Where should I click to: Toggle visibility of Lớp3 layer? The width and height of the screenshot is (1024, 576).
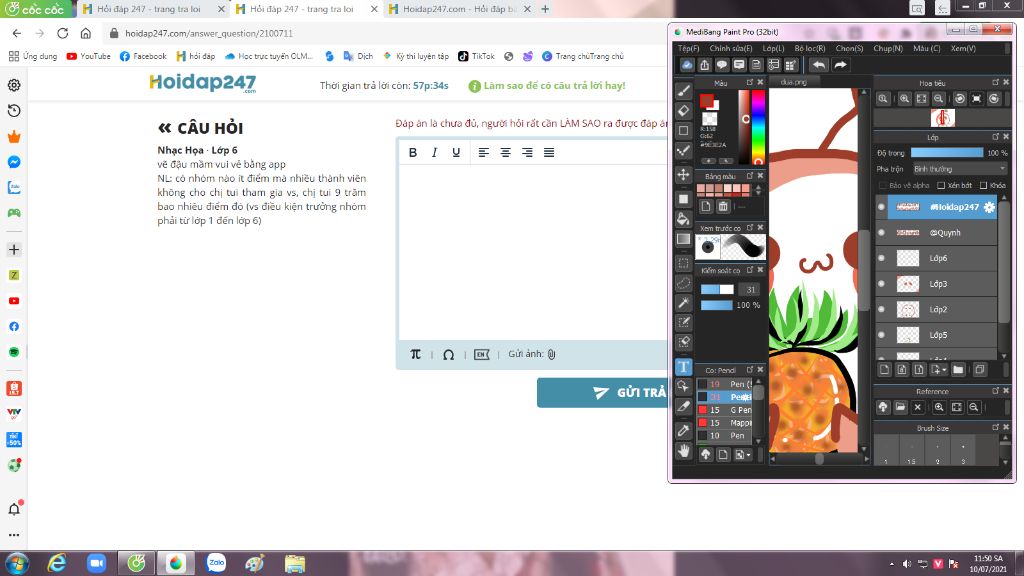(x=882, y=283)
